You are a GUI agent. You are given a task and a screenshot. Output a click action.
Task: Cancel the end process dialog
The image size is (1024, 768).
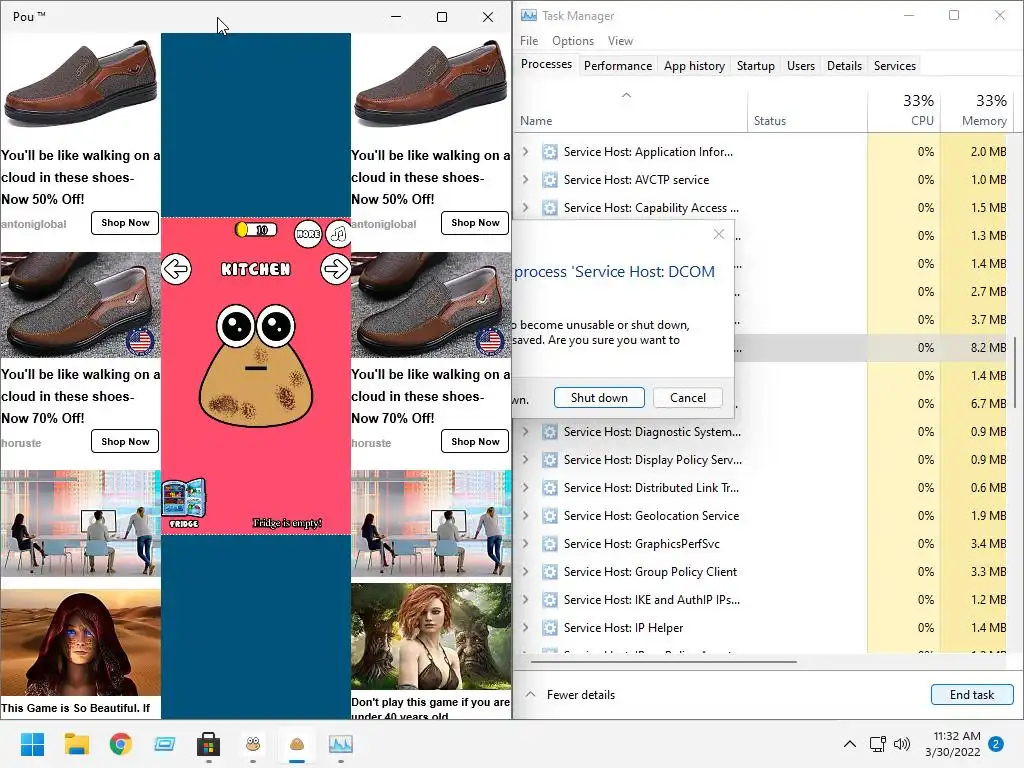688,398
